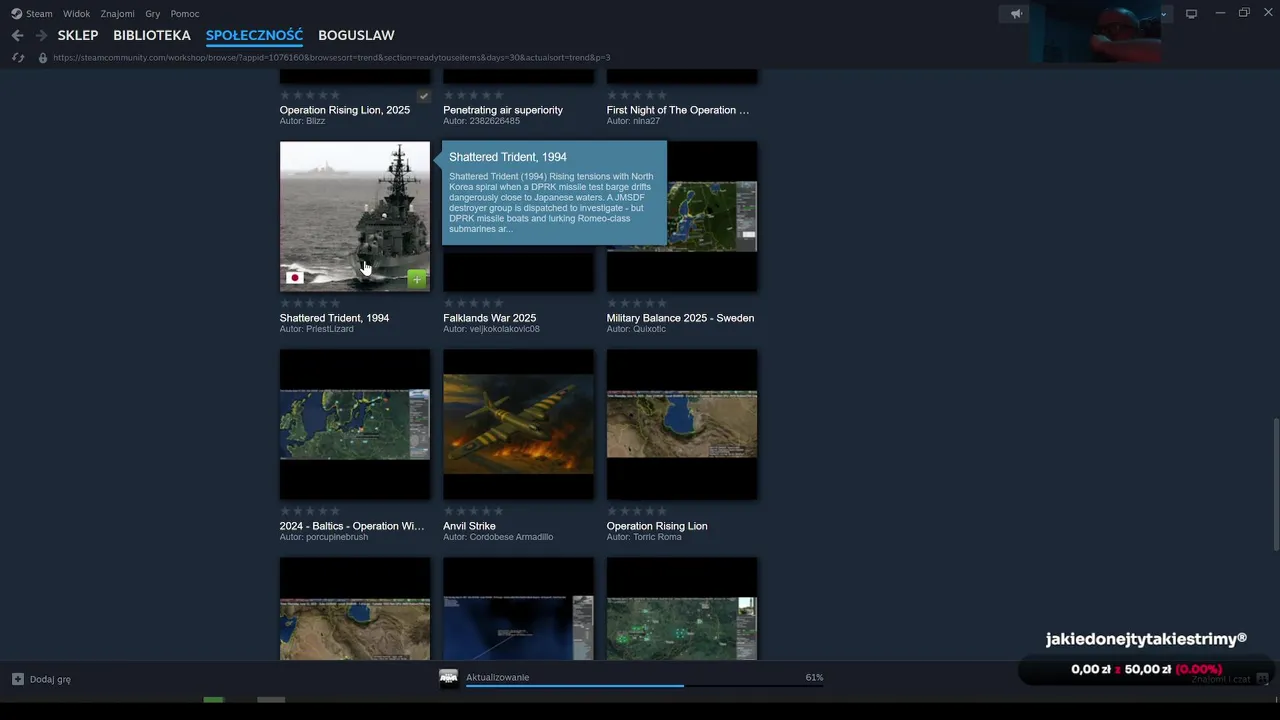Click the page vertical scrollbar thumb

1275,483
